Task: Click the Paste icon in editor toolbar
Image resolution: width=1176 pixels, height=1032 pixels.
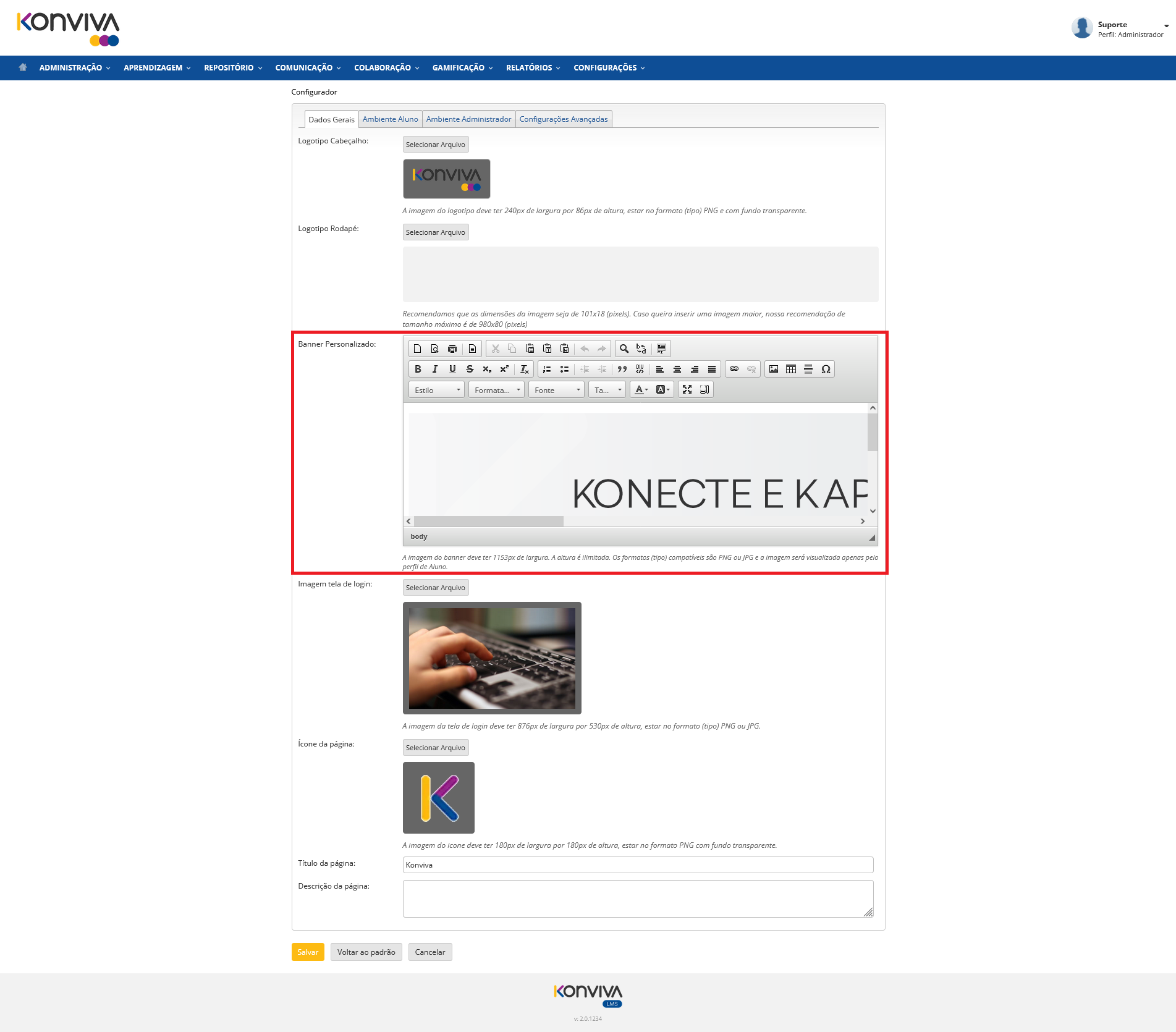Action: [x=530, y=349]
